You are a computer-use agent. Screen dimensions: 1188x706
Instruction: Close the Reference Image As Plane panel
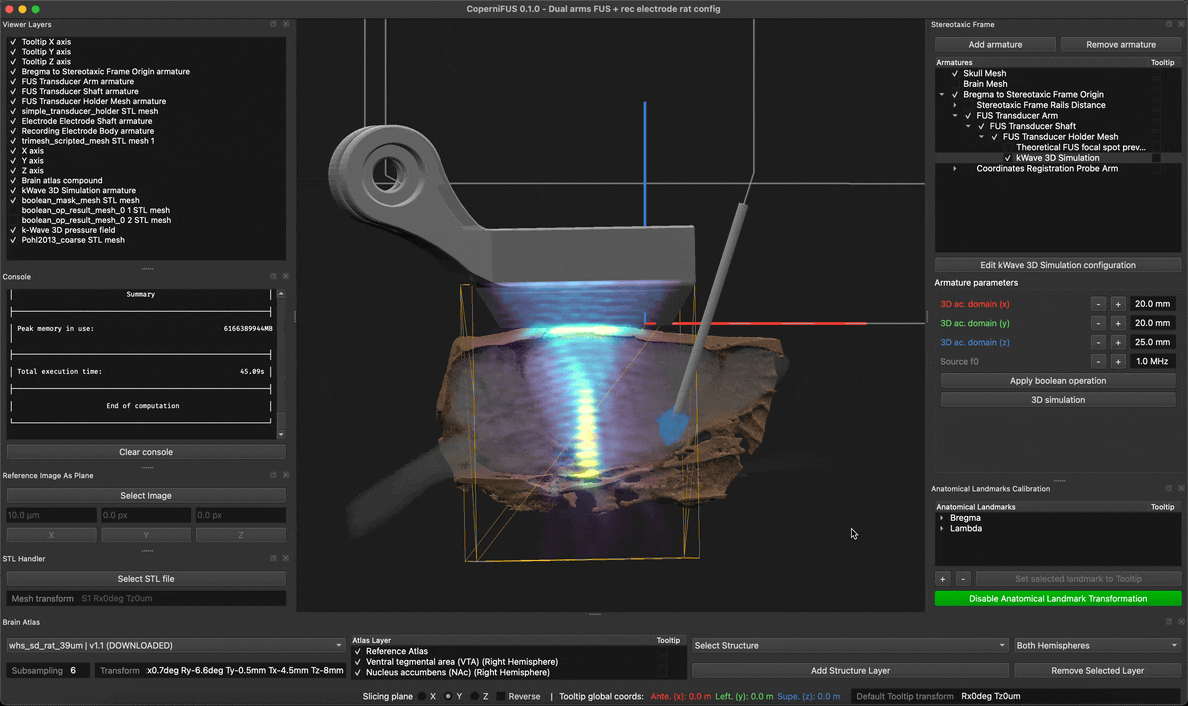[286, 475]
